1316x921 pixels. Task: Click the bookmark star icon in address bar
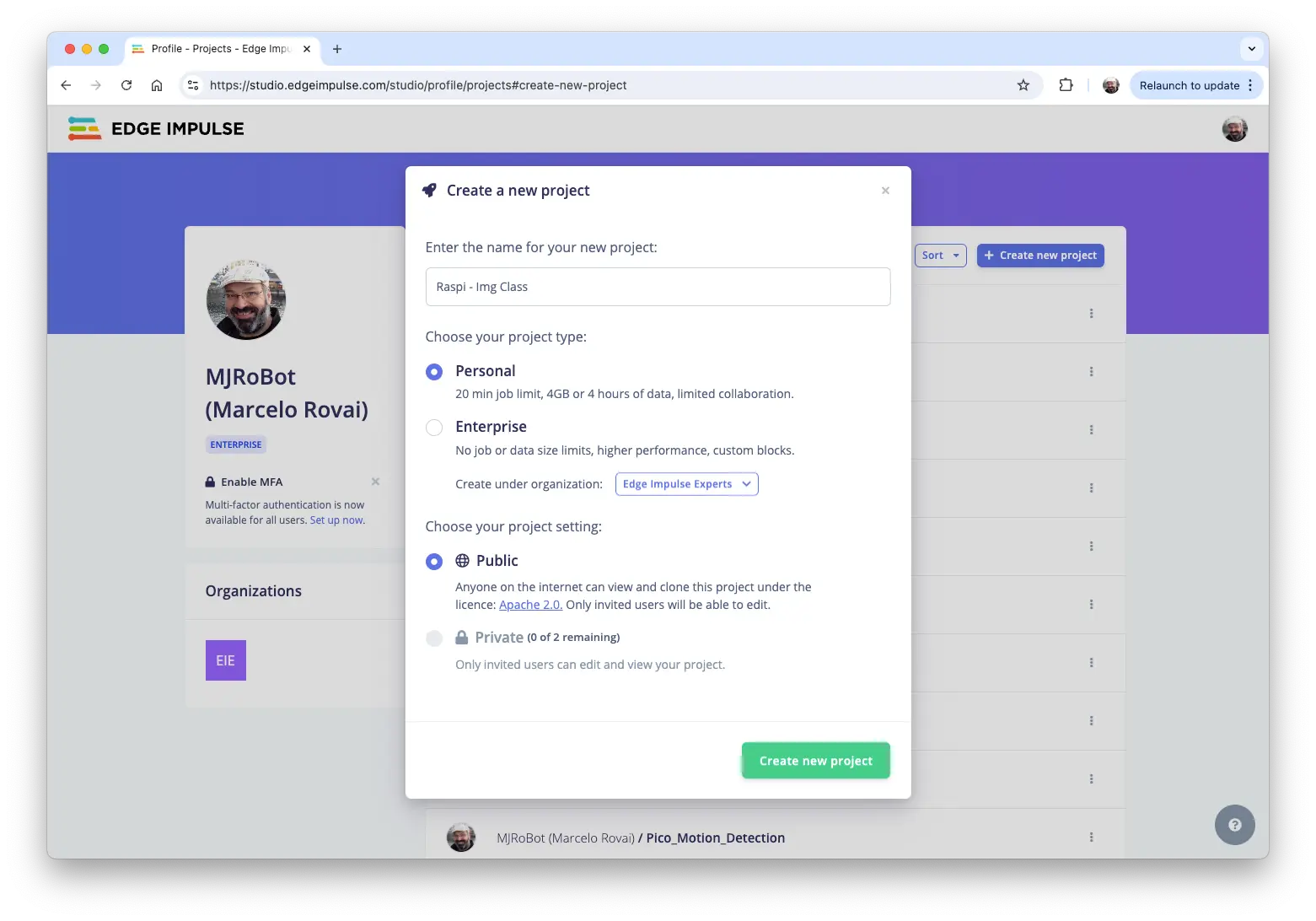tap(1023, 85)
